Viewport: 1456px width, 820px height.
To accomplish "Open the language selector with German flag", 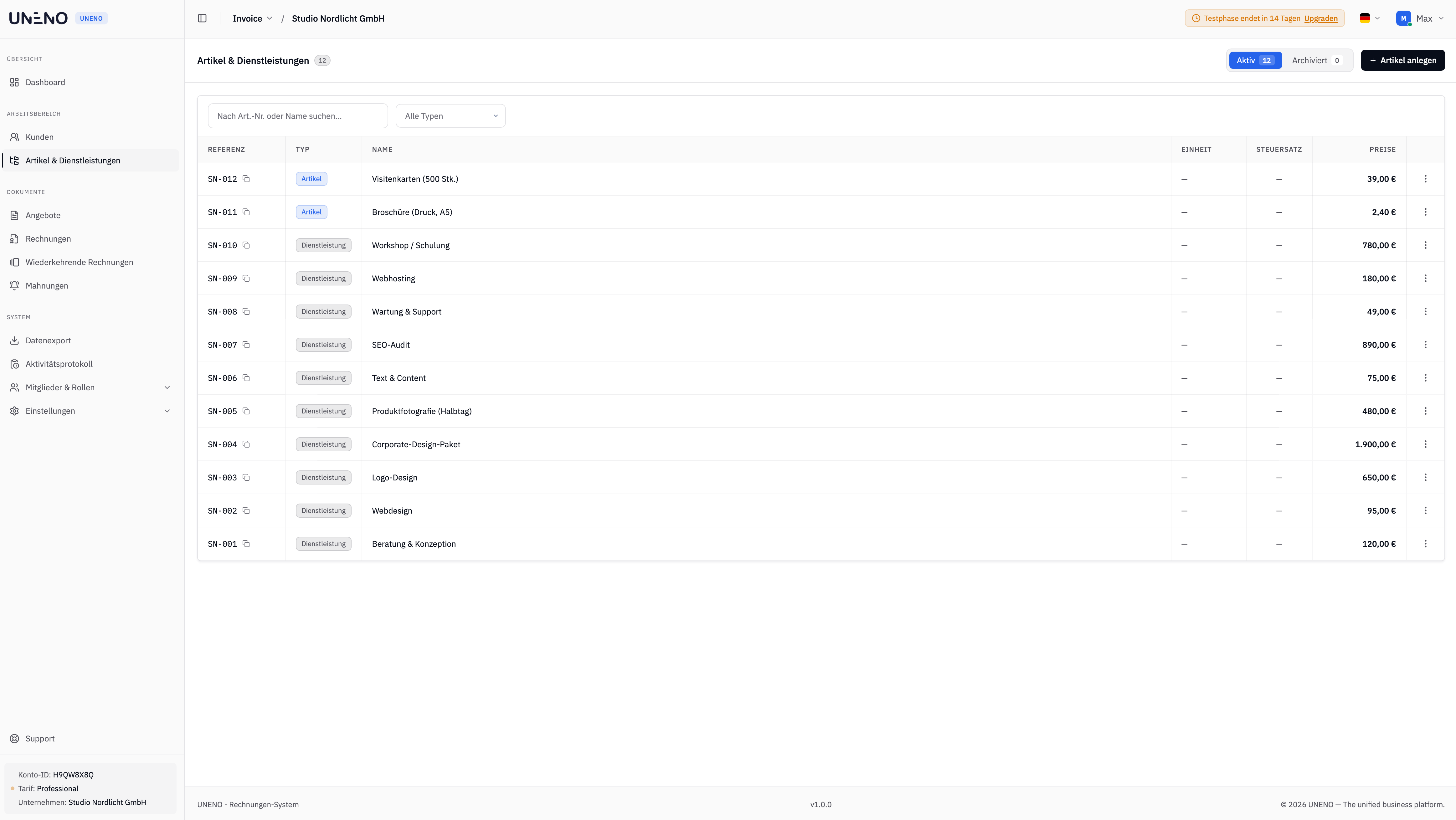I will coord(1370,18).
